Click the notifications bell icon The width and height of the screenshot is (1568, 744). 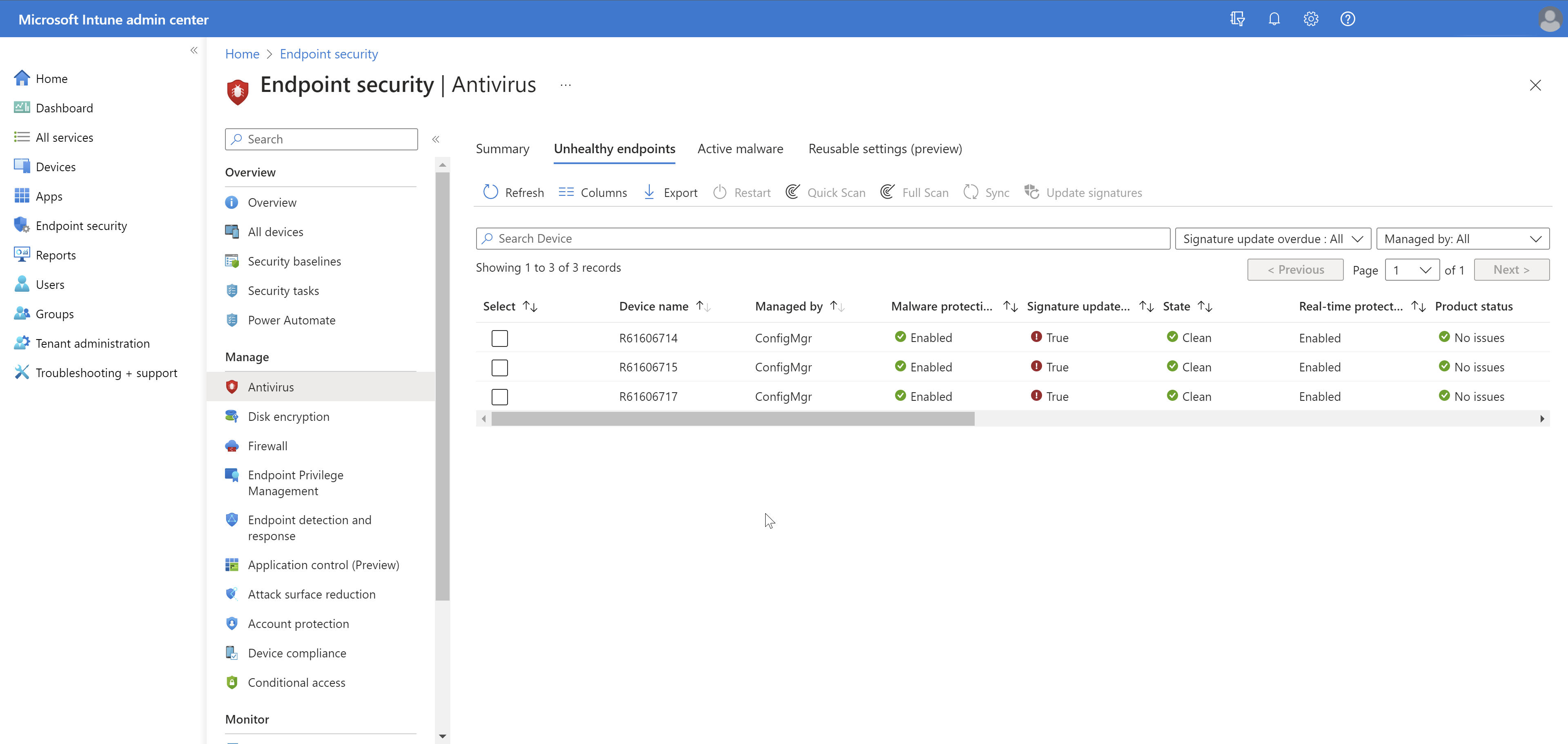(x=1274, y=18)
